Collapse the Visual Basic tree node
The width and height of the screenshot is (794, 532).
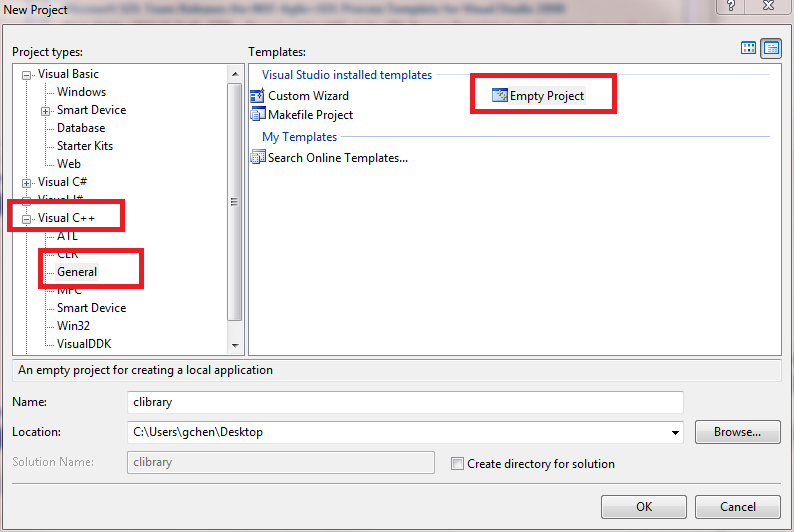[26, 75]
